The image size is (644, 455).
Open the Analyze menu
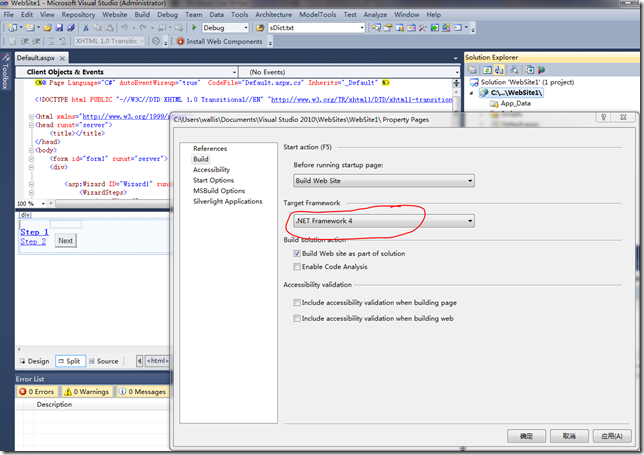[375, 14]
